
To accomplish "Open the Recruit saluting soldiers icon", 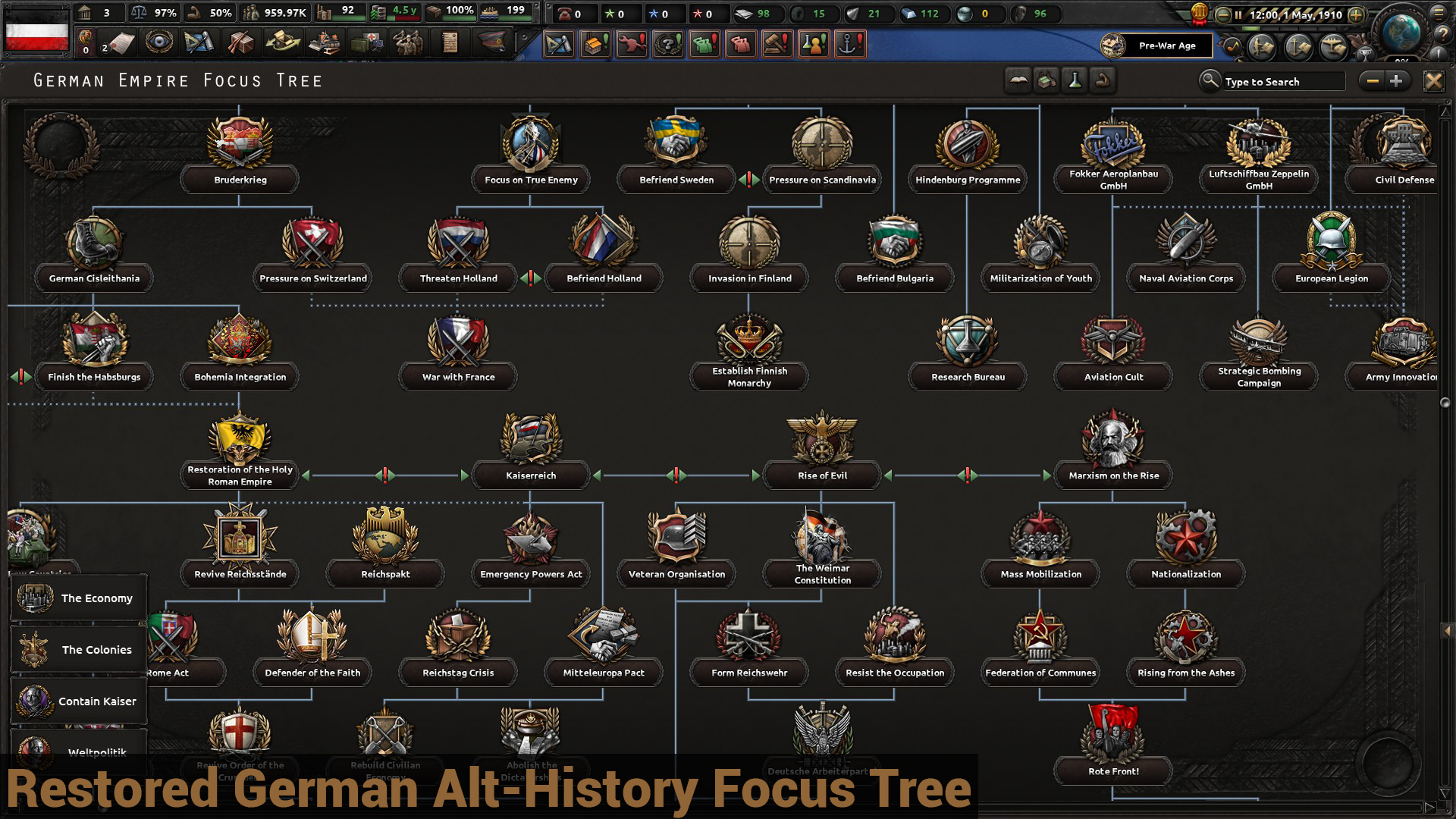I will coord(409,42).
